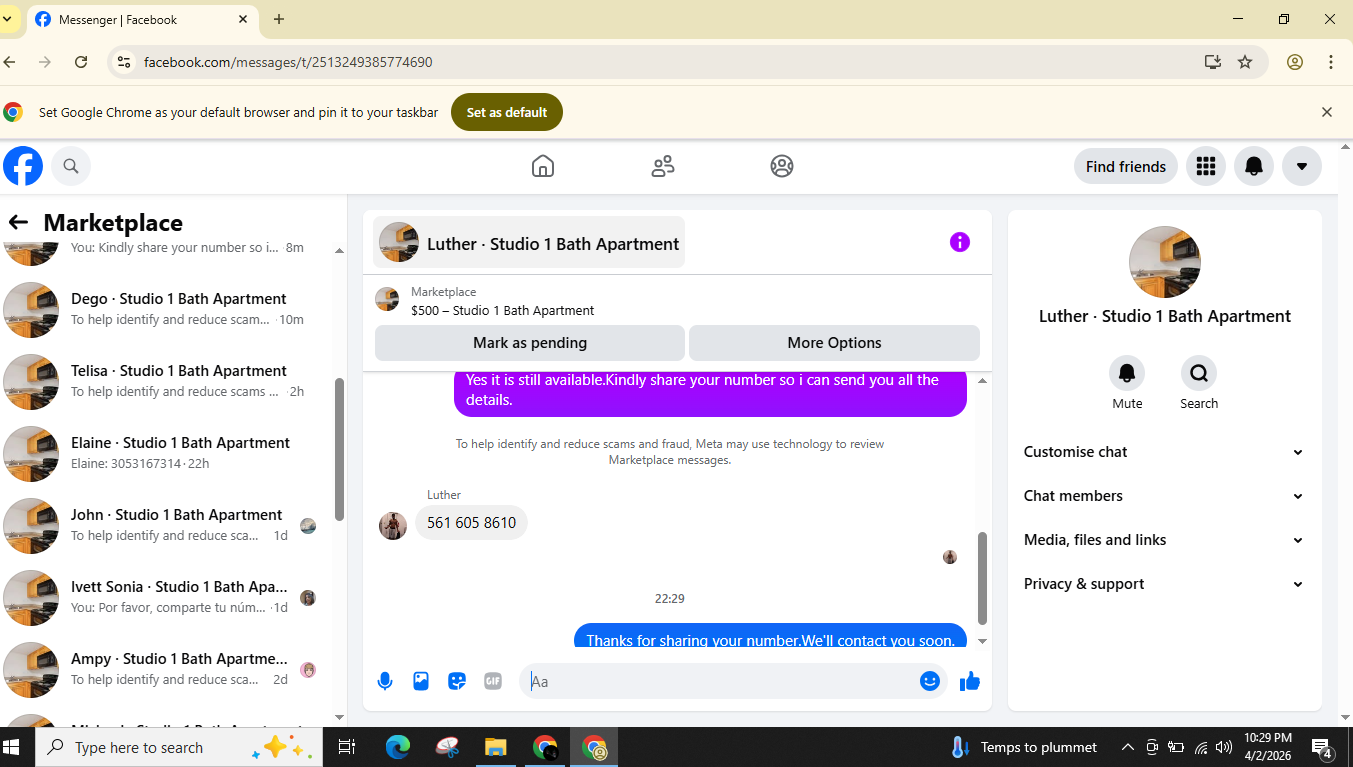
Task: Search in conversation using Search icon
Action: 1199,373
